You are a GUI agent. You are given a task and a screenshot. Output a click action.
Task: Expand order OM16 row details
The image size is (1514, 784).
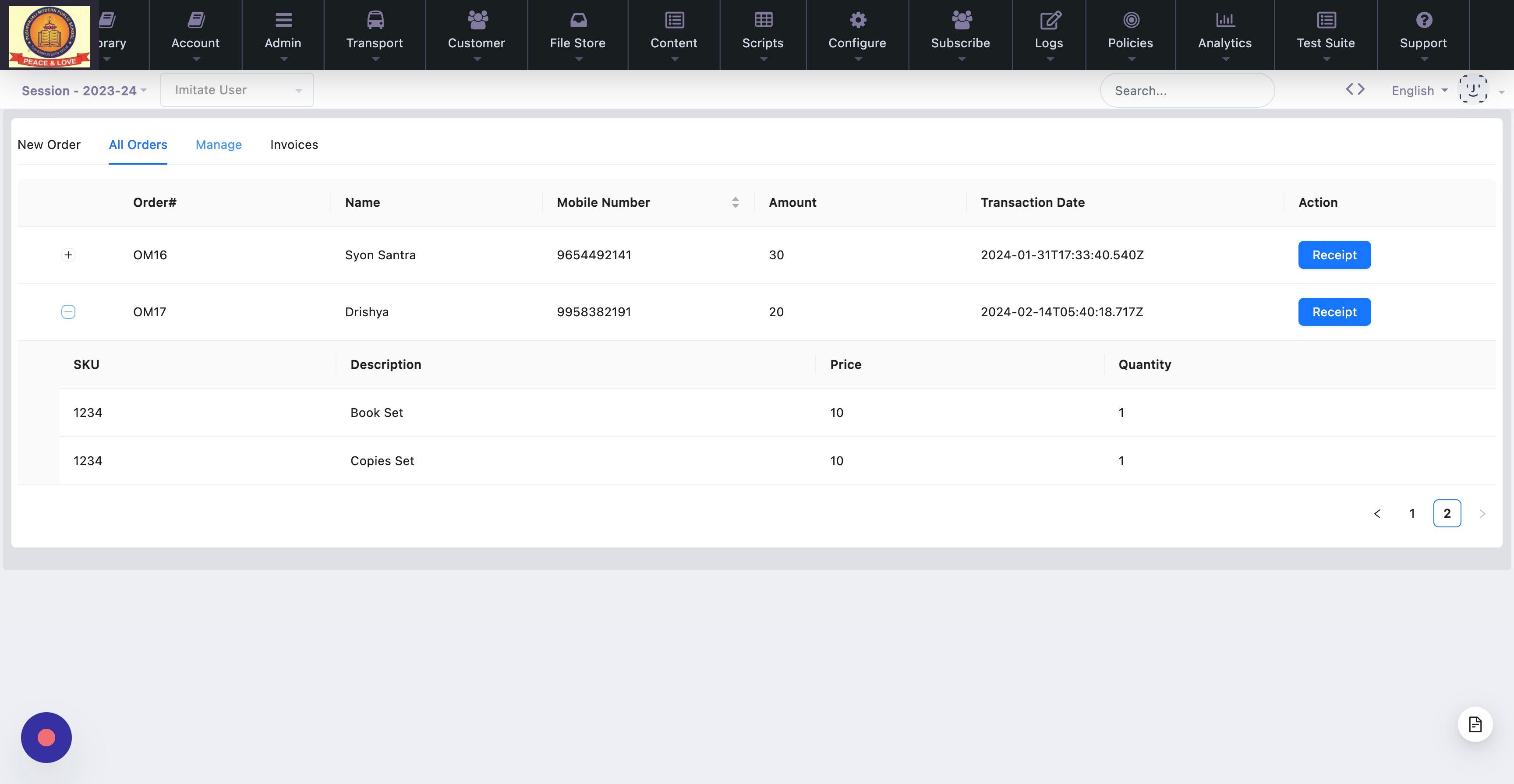[68, 254]
